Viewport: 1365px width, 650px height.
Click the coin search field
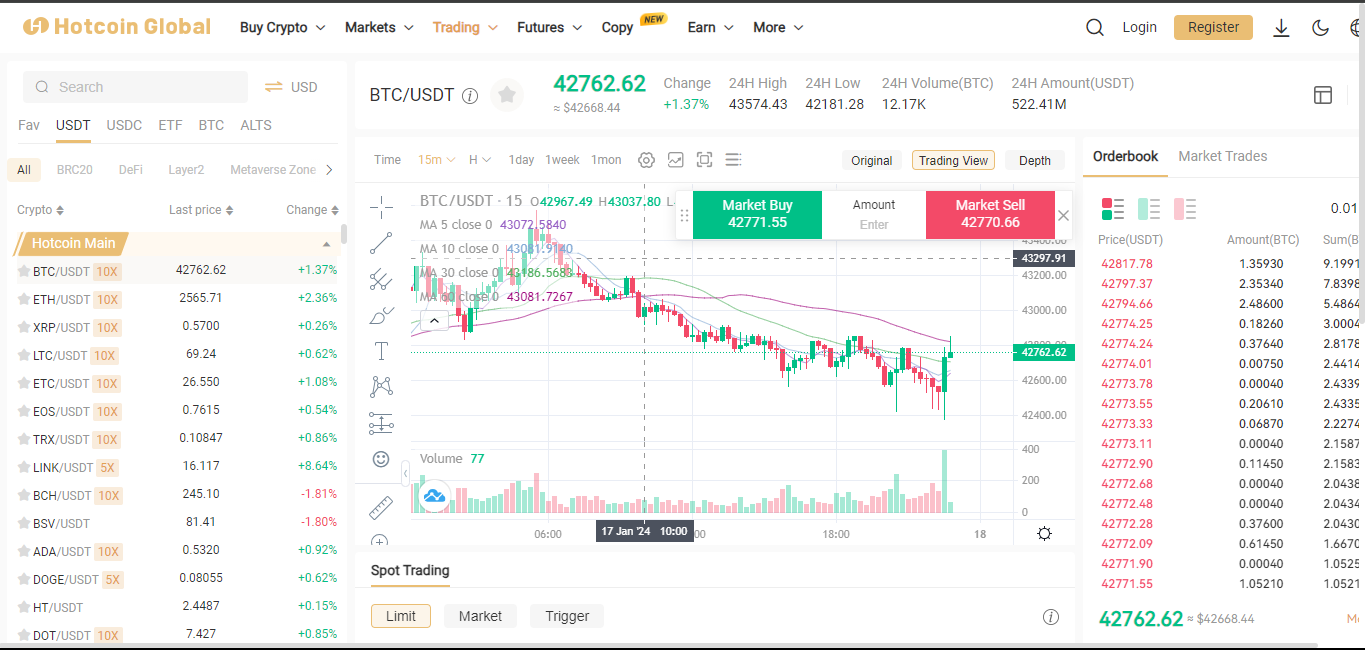pos(135,87)
